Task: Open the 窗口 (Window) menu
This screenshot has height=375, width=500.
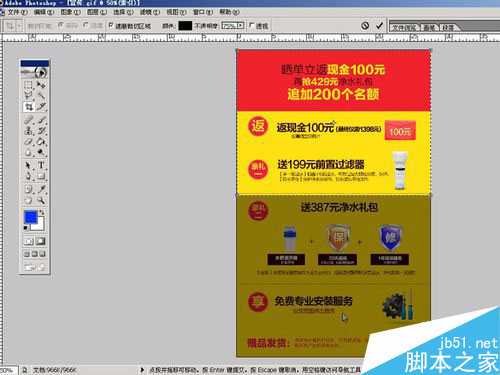Action: [203, 12]
